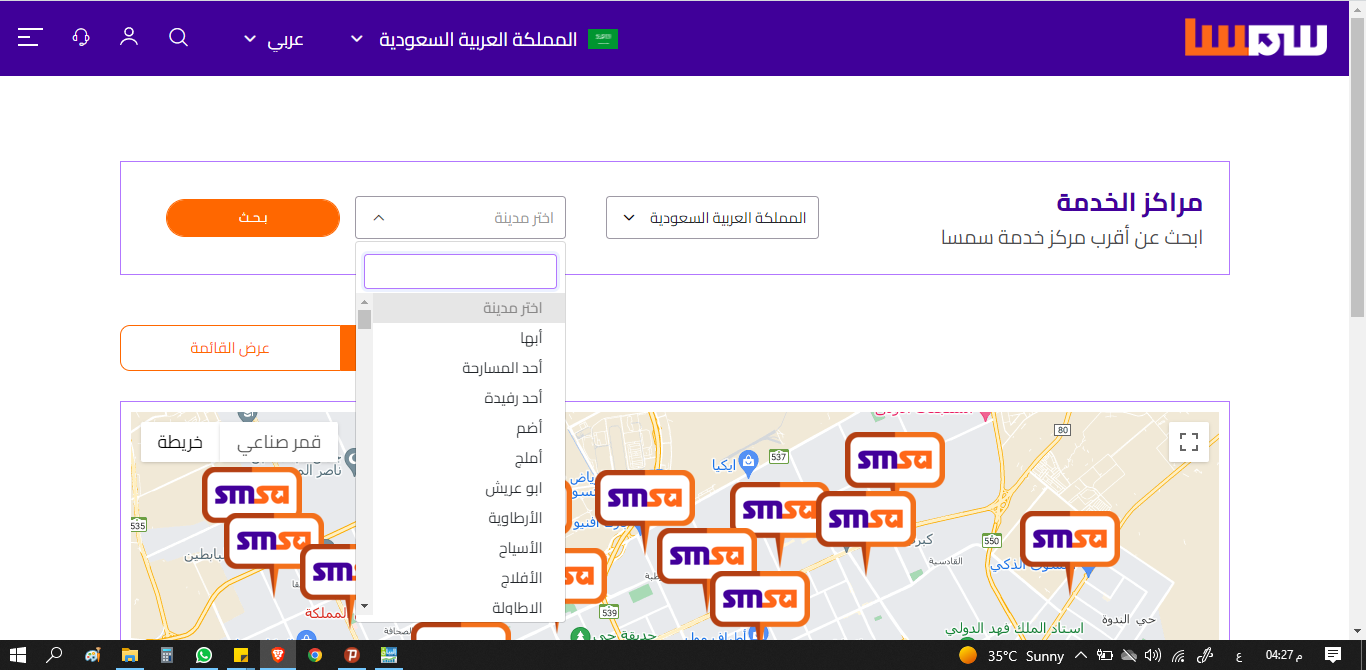Click the volume speaker tray icon
Viewport: 1366px width, 670px height.
(x=1153, y=656)
